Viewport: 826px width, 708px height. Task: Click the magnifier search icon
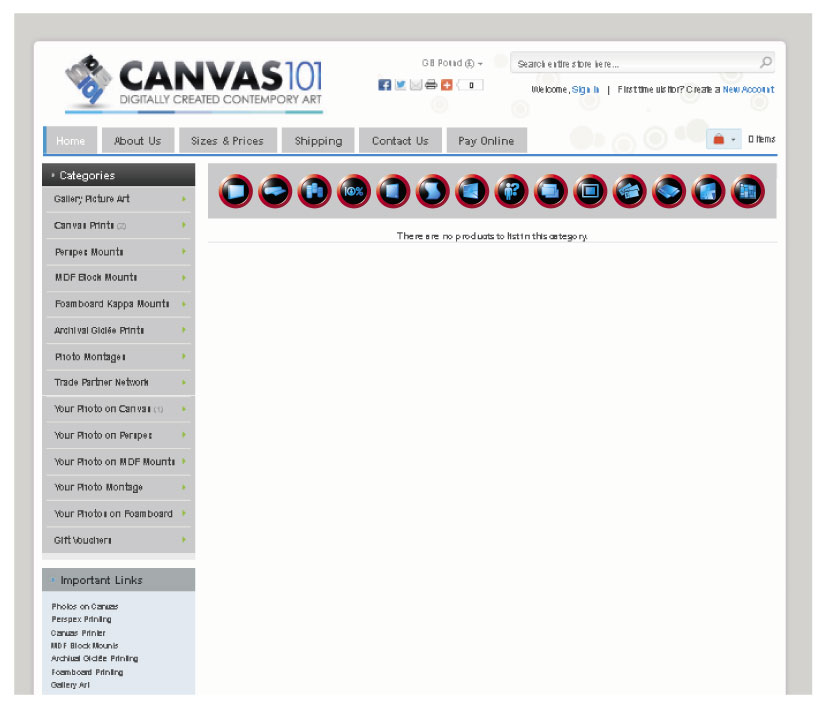[x=766, y=63]
